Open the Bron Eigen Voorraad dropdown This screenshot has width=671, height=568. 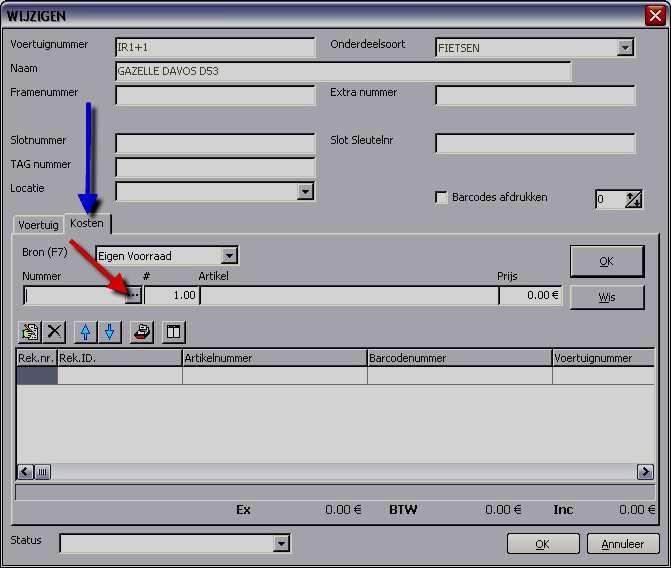tap(229, 256)
